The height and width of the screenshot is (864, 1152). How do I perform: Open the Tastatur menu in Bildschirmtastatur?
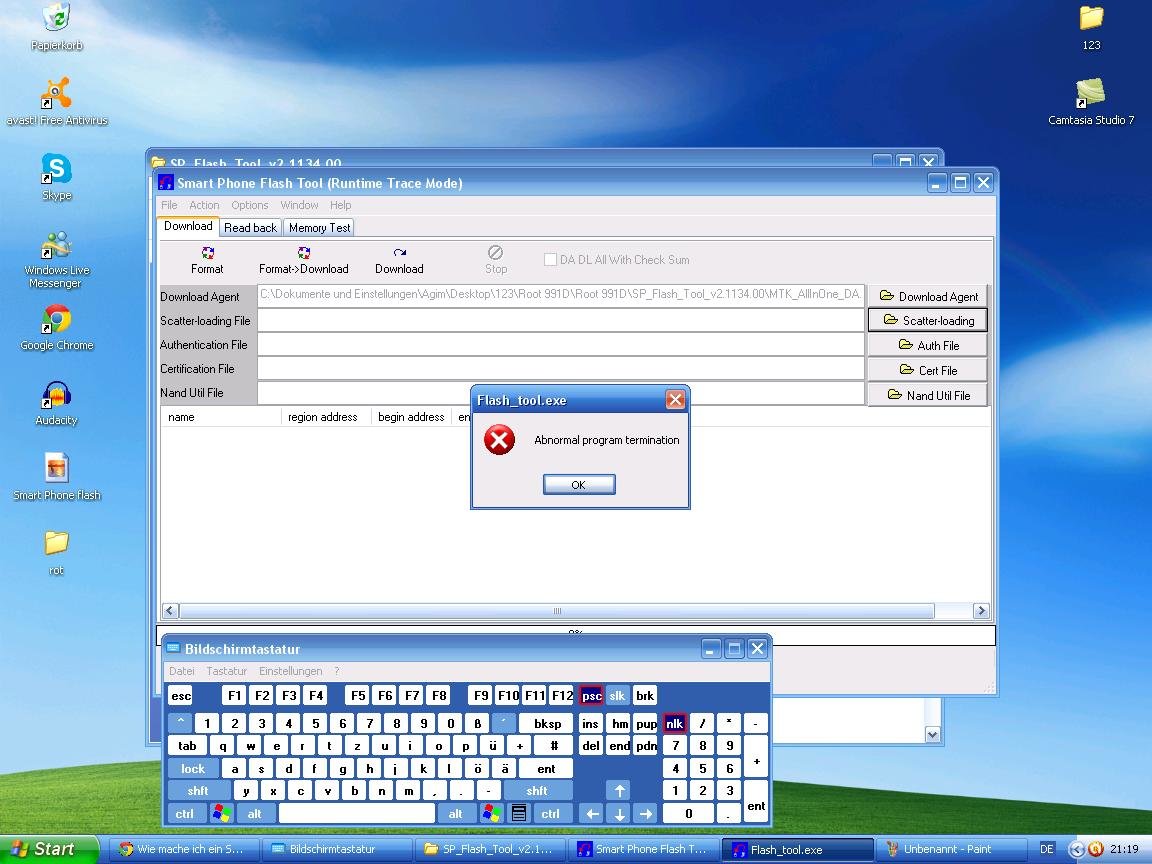click(226, 671)
